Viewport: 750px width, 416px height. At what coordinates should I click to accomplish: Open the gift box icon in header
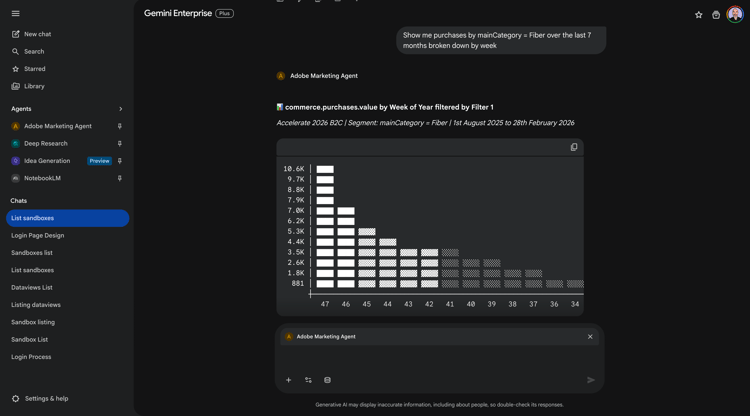click(716, 15)
